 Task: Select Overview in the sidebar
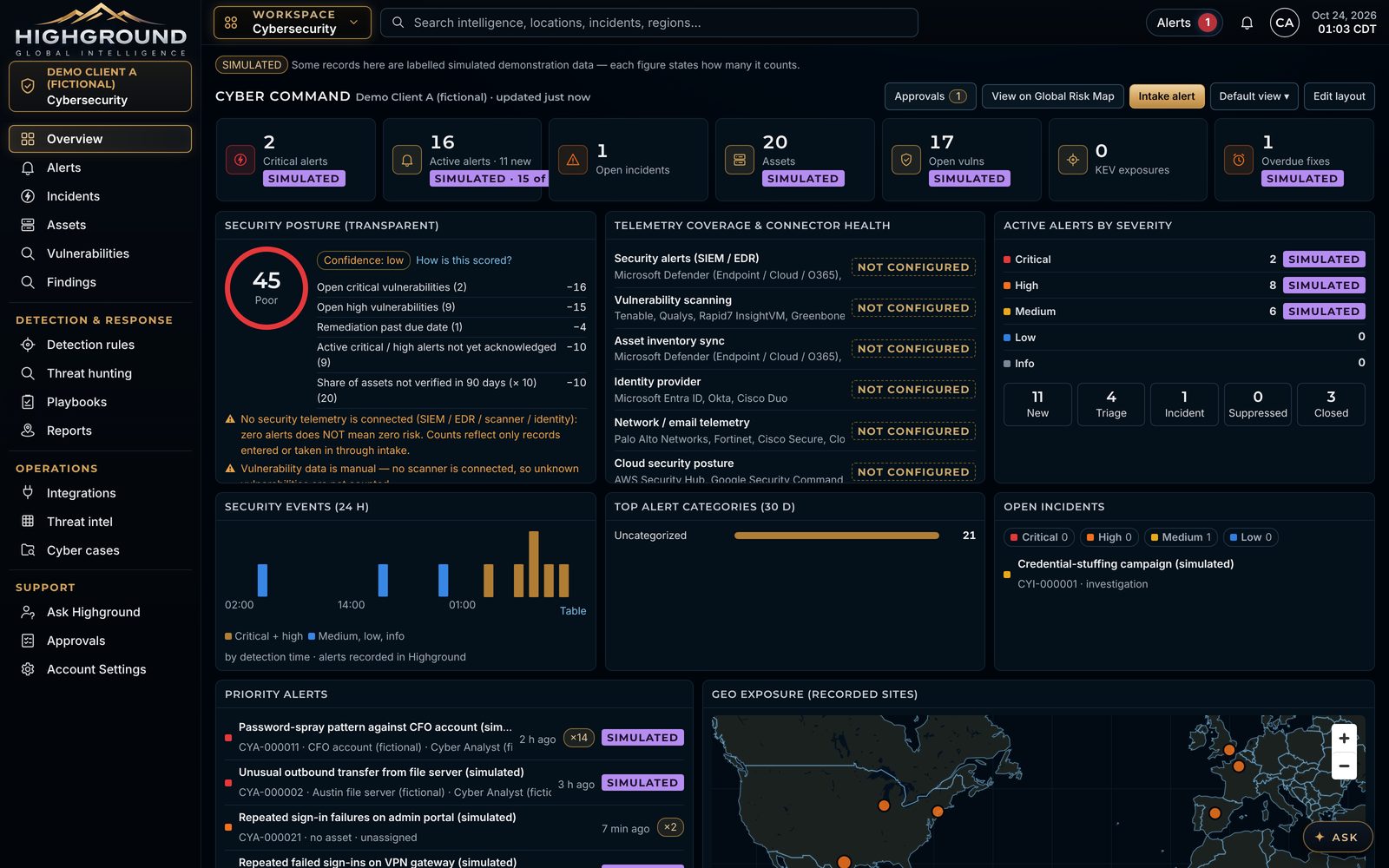(x=100, y=139)
